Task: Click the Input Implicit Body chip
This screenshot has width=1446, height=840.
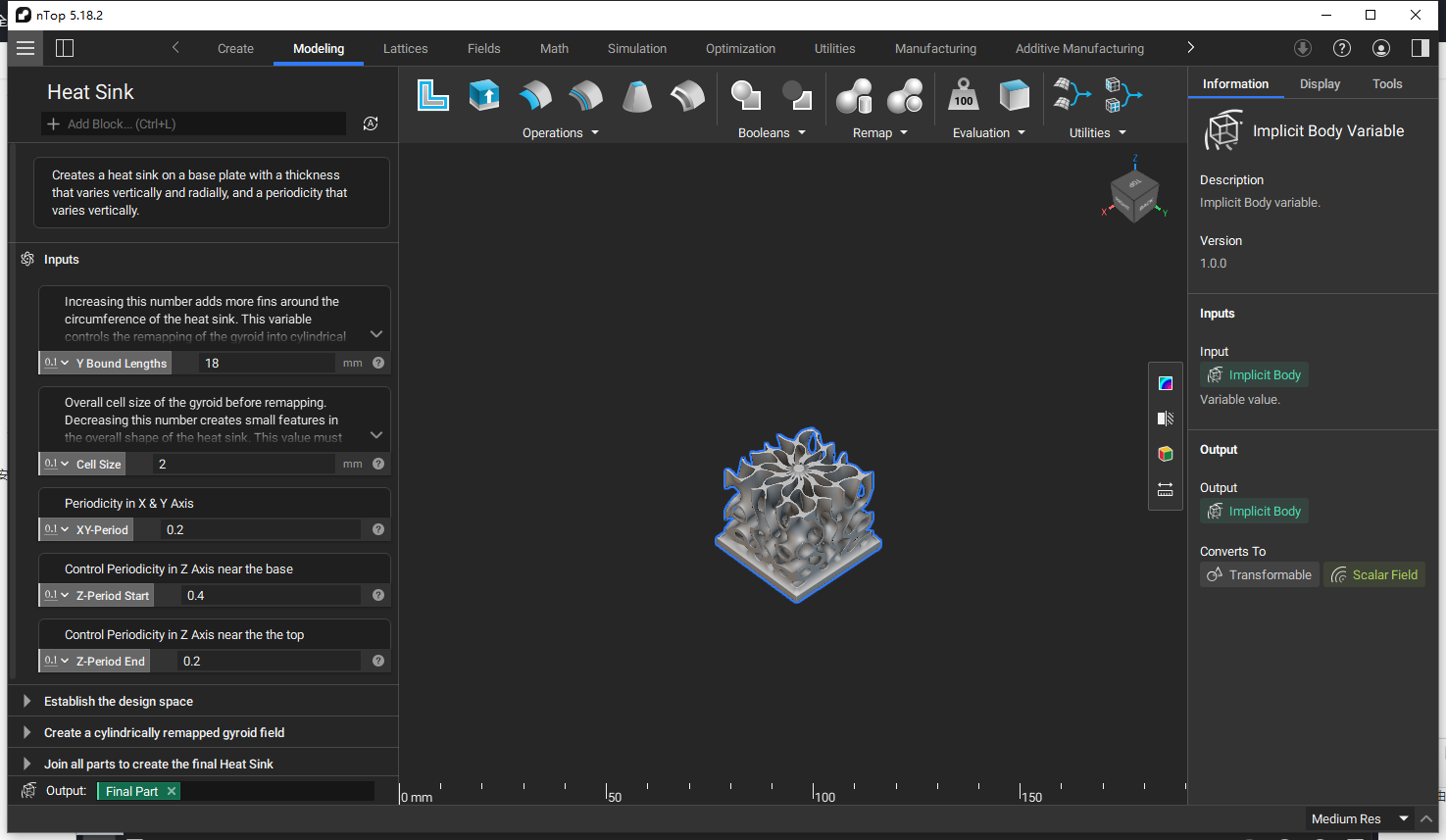Action: click(1254, 374)
